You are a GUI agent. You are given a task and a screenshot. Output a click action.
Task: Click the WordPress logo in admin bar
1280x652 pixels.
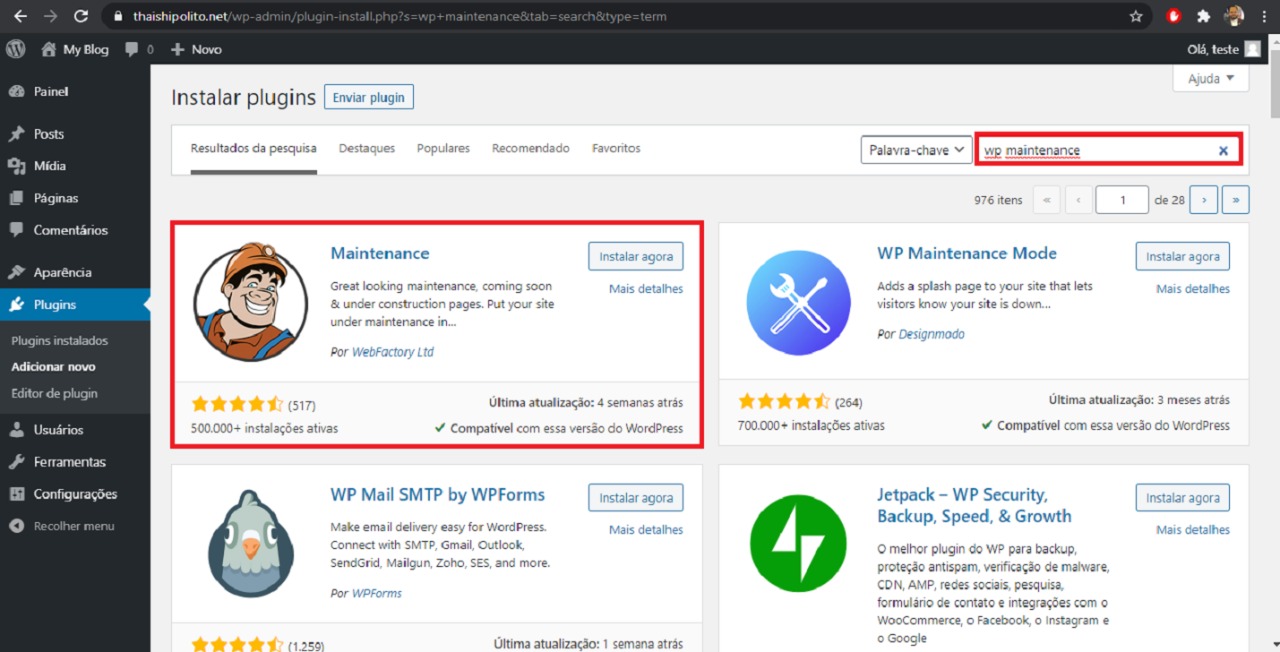pyautogui.click(x=15, y=49)
